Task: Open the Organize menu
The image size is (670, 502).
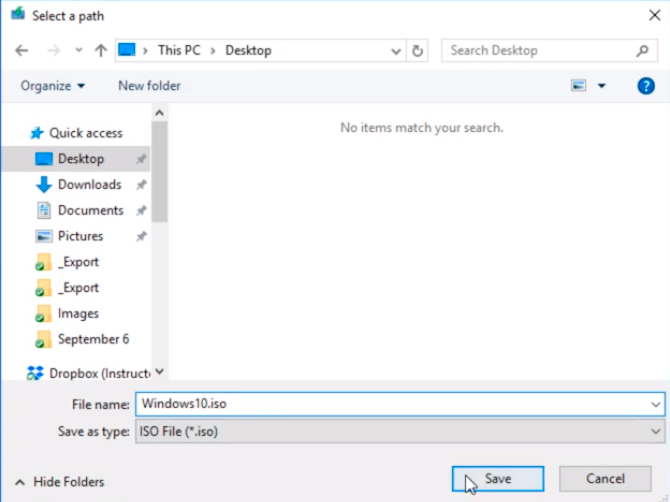Action: (x=53, y=86)
